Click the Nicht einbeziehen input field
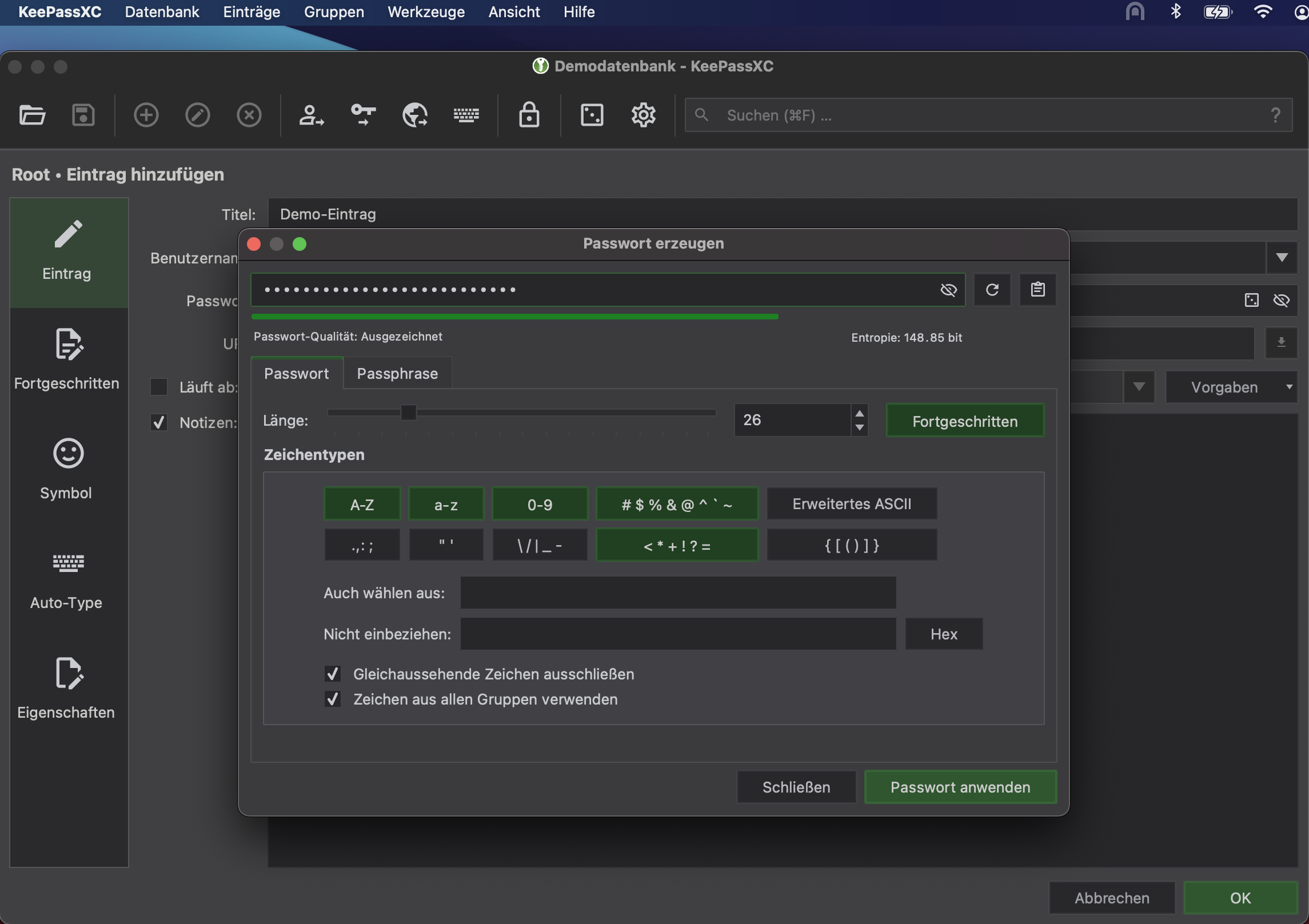This screenshot has width=1309, height=924. pyautogui.click(x=678, y=634)
